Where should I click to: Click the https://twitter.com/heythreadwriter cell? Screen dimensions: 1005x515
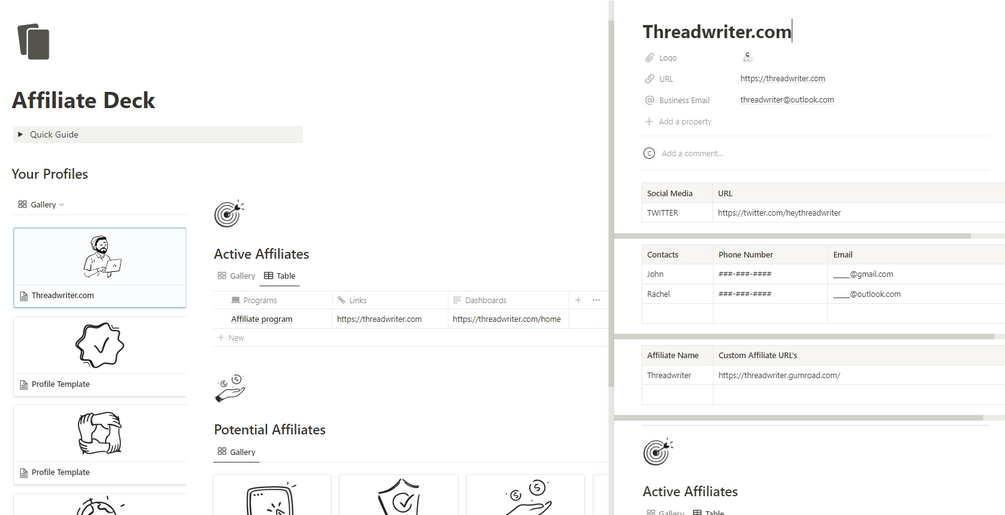tap(859, 213)
